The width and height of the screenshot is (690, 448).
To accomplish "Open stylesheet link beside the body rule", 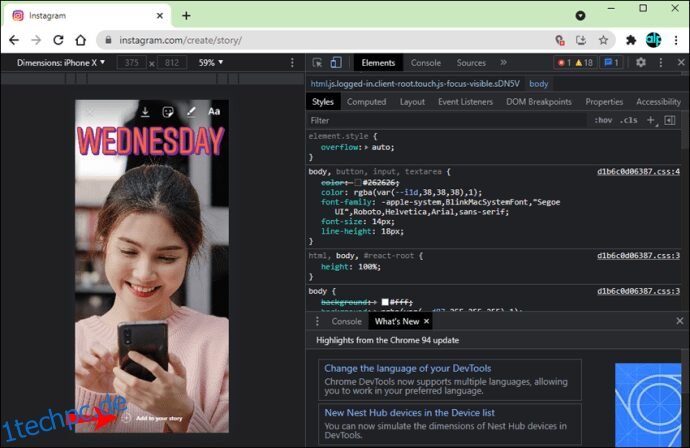I will pyautogui.click(x=638, y=291).
